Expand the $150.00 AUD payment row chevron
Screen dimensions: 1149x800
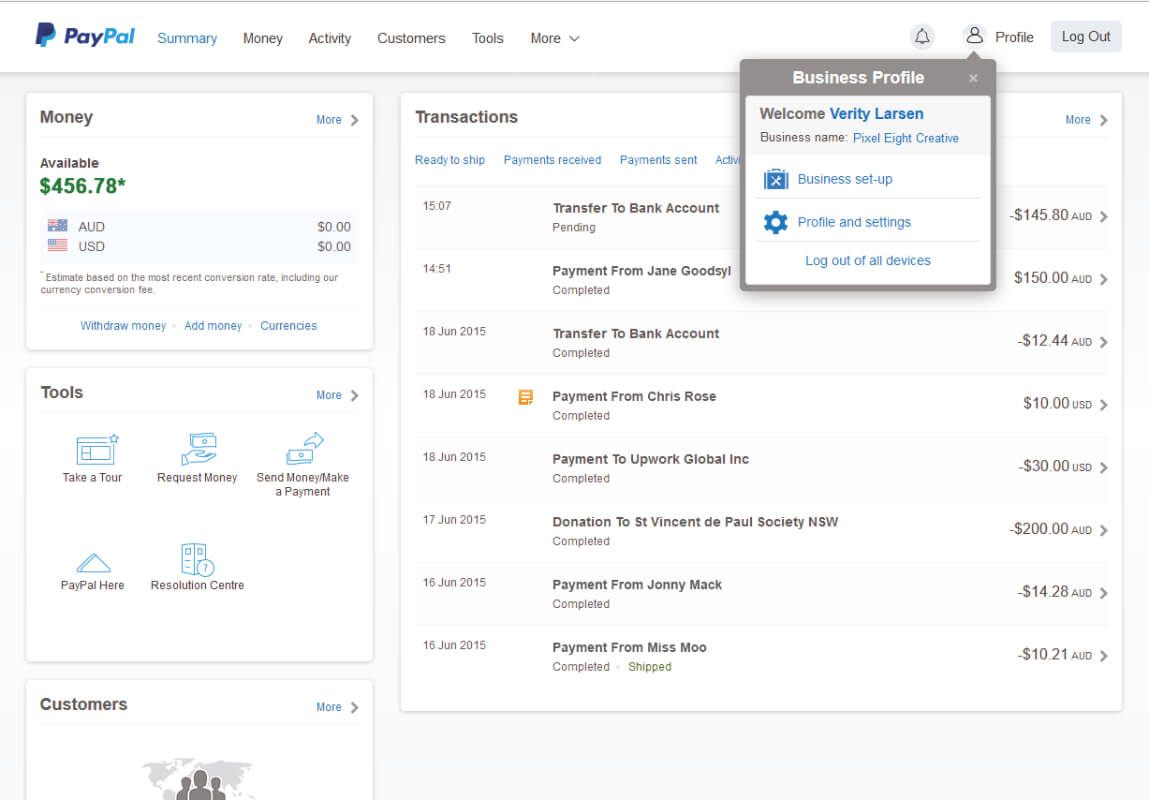click(x=1104, y=280)
